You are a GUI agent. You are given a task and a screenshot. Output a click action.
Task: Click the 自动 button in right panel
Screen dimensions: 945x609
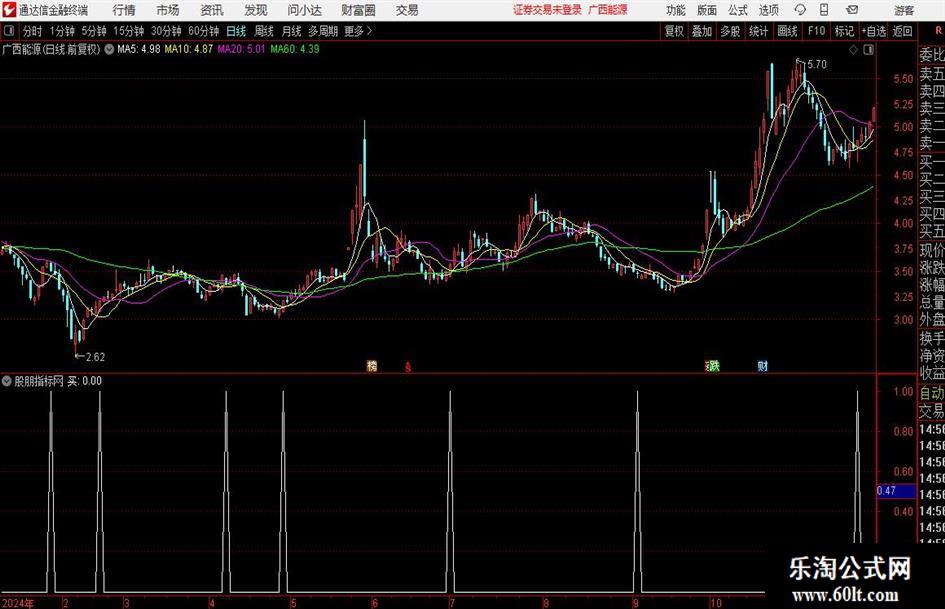coord(932,393)
